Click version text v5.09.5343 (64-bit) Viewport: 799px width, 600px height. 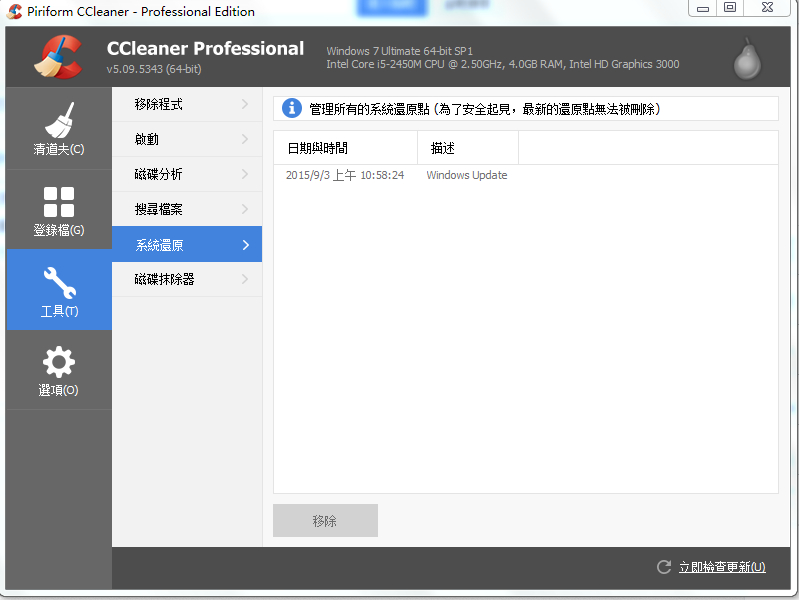point(154,69)
